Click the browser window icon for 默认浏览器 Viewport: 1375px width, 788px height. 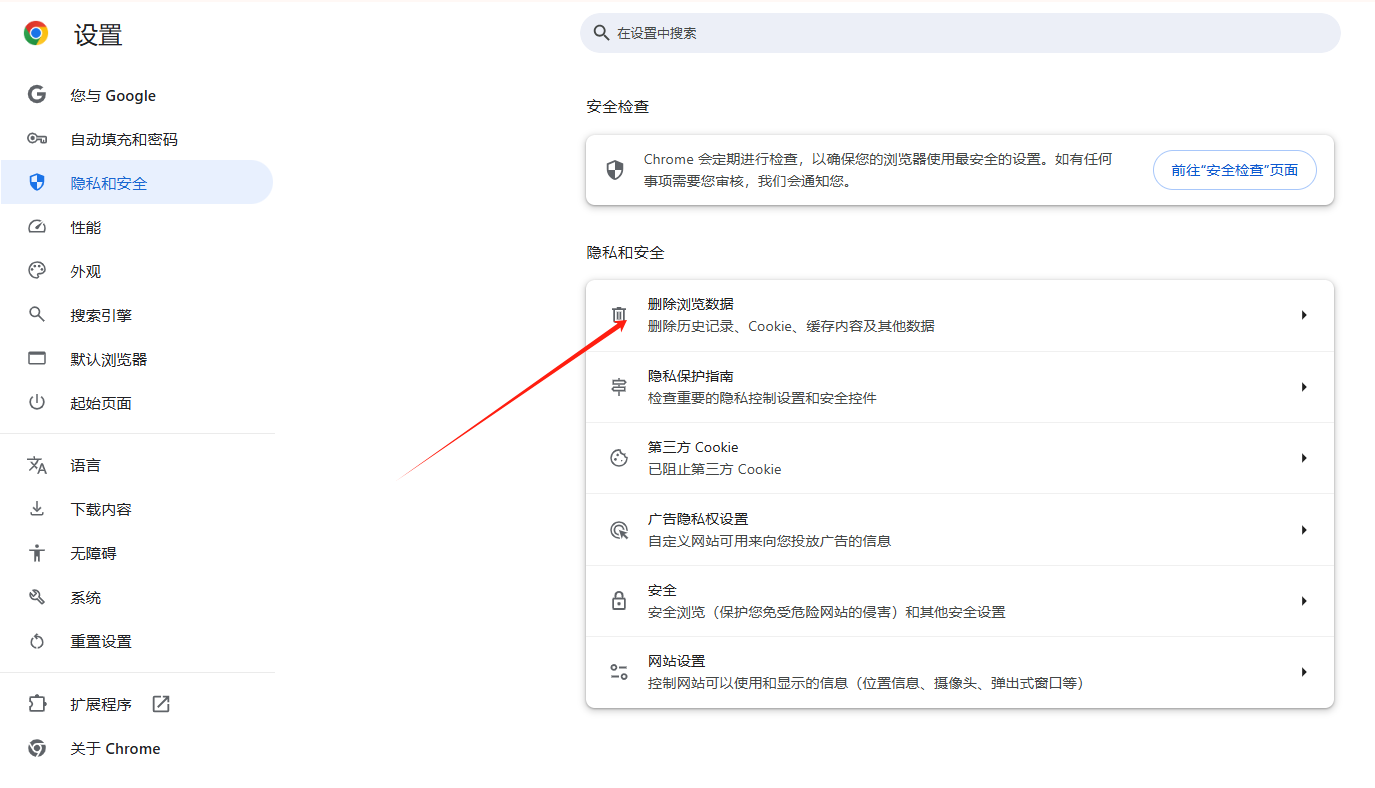pyautogui.click(x=37, y=359)
